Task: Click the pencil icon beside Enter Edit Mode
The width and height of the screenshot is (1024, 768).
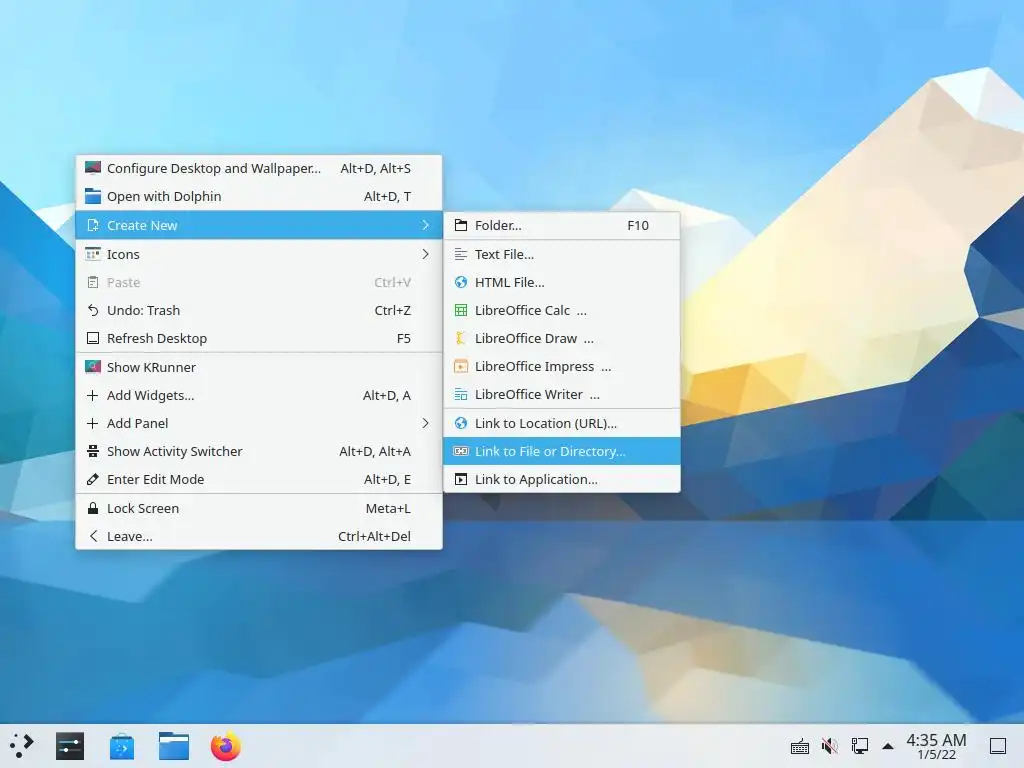Action: pyautogui.click(x=93, y=479)
